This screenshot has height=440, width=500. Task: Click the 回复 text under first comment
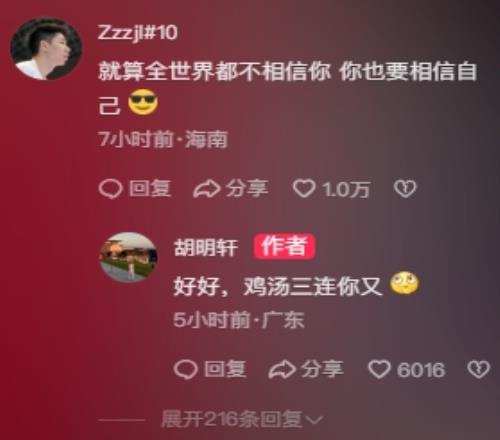(x=150, y=189)
